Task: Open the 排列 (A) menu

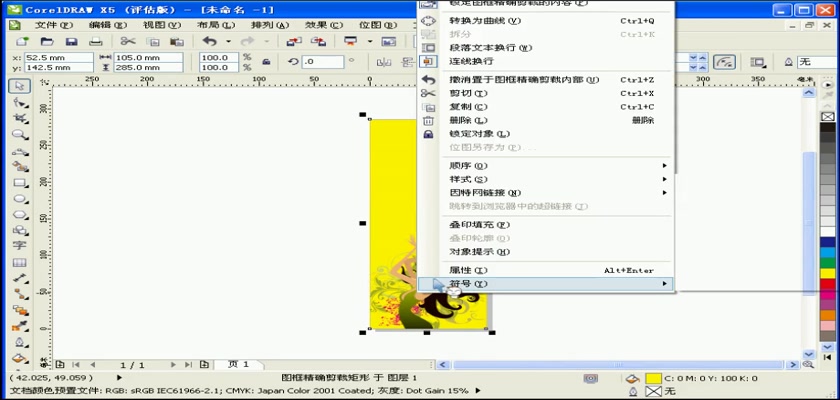Action: pos(269,25)
